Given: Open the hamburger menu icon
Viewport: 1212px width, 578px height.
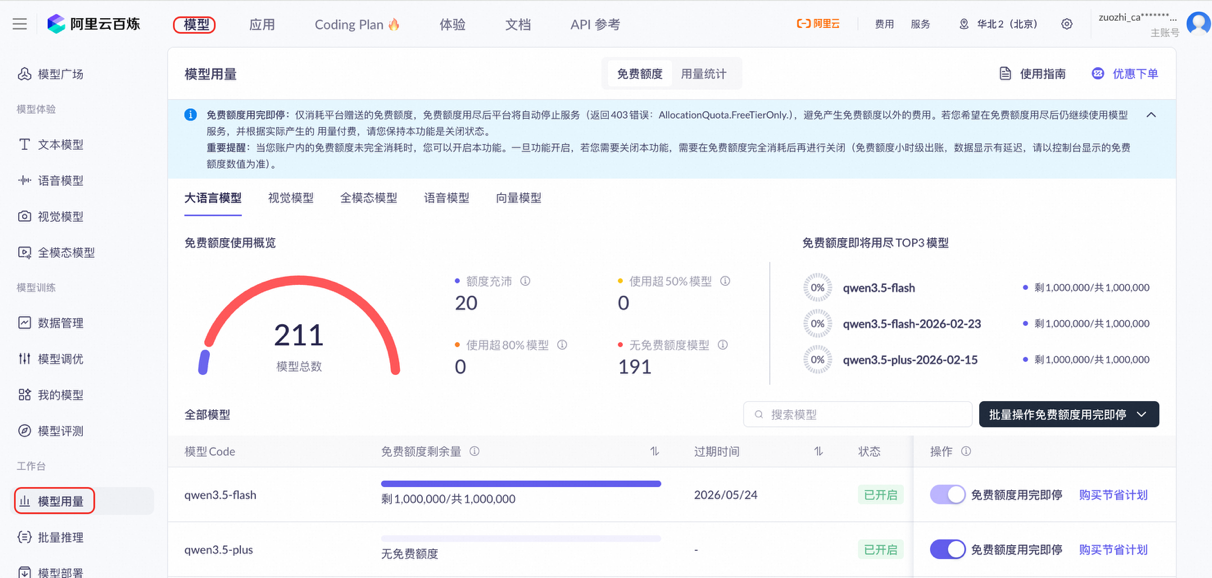Looking at the screenshot, I should point(20,24).
